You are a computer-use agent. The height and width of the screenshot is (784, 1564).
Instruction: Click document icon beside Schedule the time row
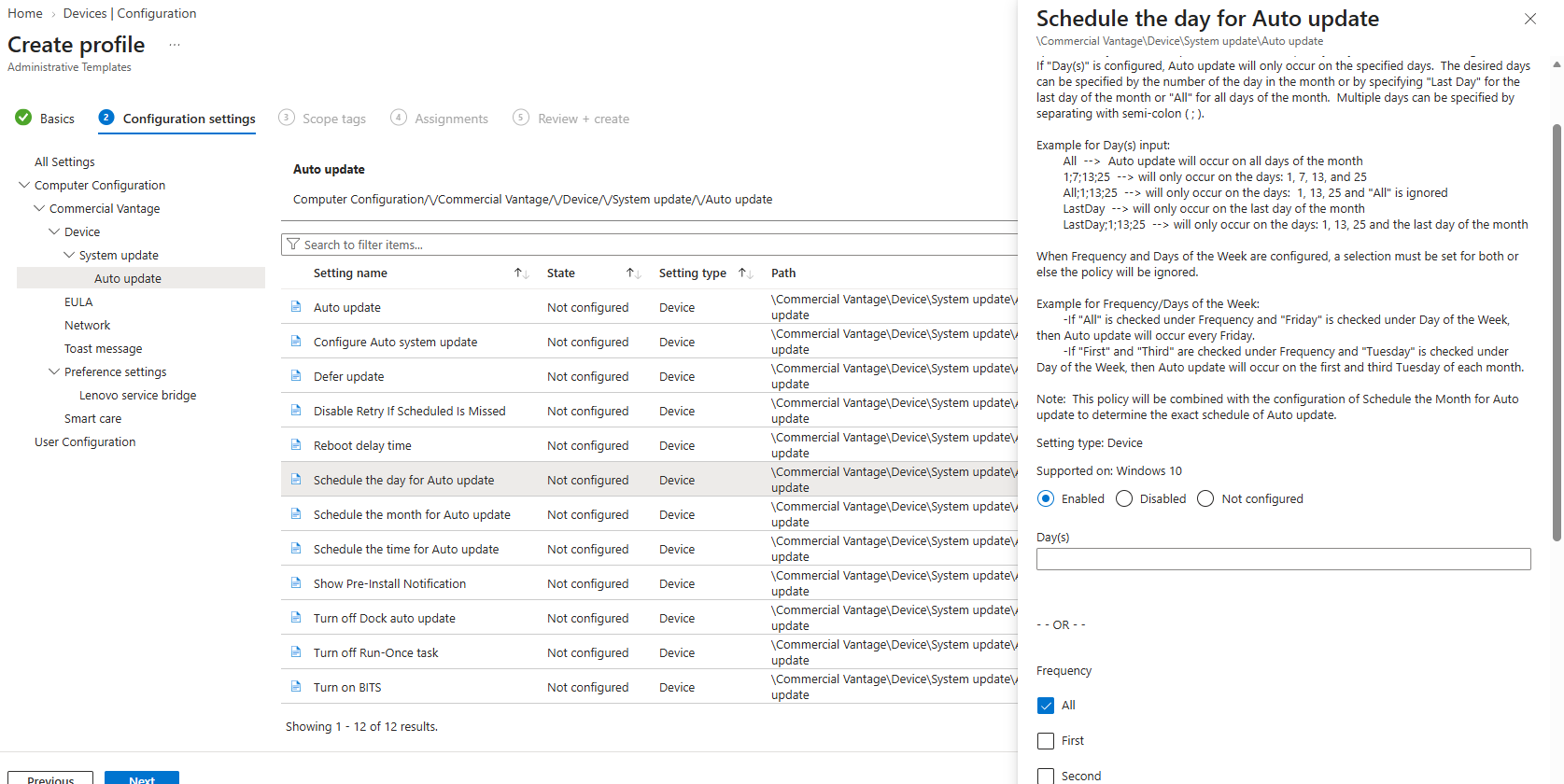click(x=296, y=549)
